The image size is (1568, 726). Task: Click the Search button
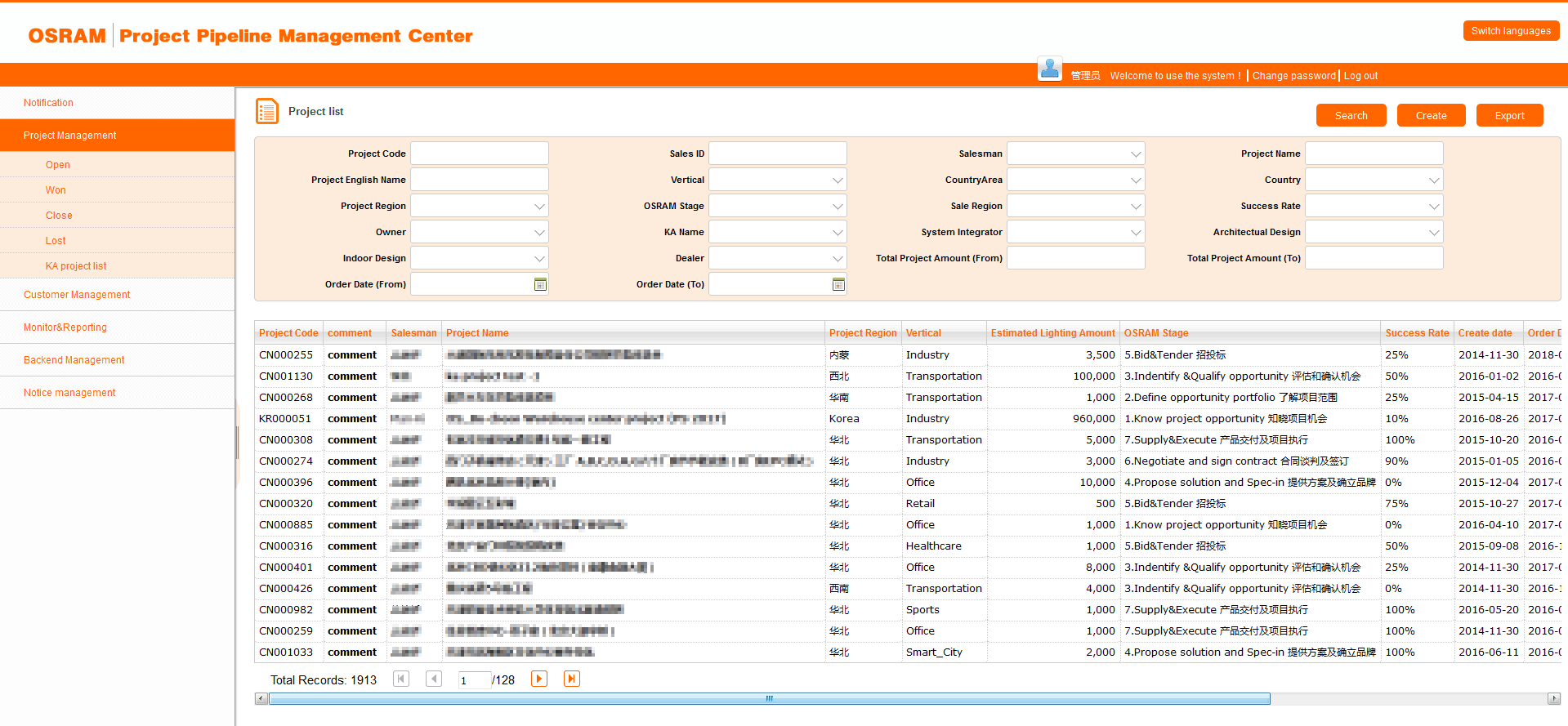coord(1351,115)
